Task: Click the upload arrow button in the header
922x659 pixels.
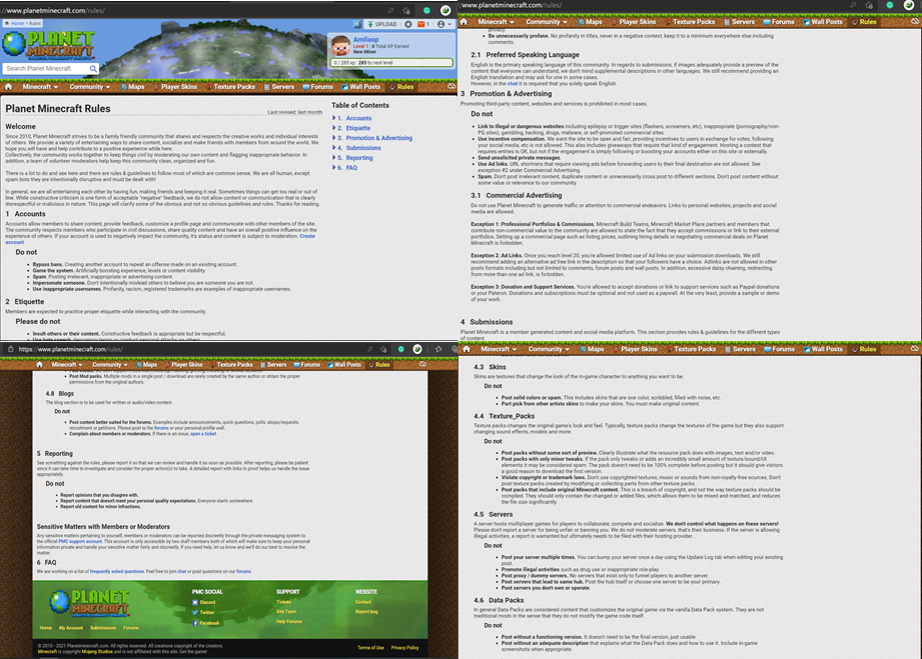Action: coord(382,24)
